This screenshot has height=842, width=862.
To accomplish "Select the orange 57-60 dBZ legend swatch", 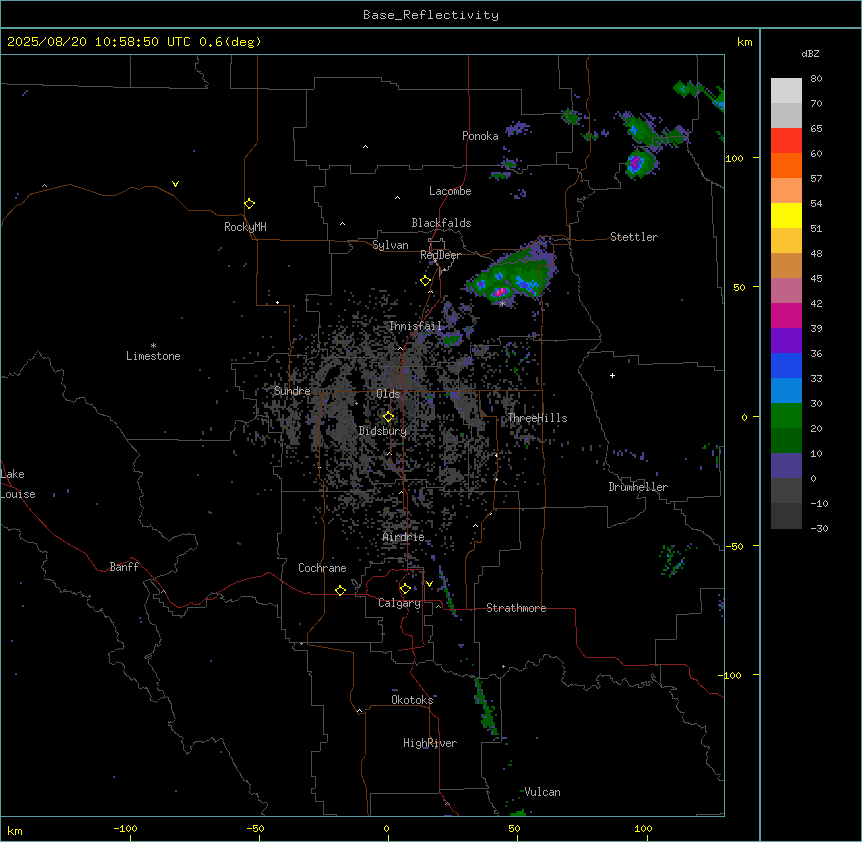I will pos(786,165).
